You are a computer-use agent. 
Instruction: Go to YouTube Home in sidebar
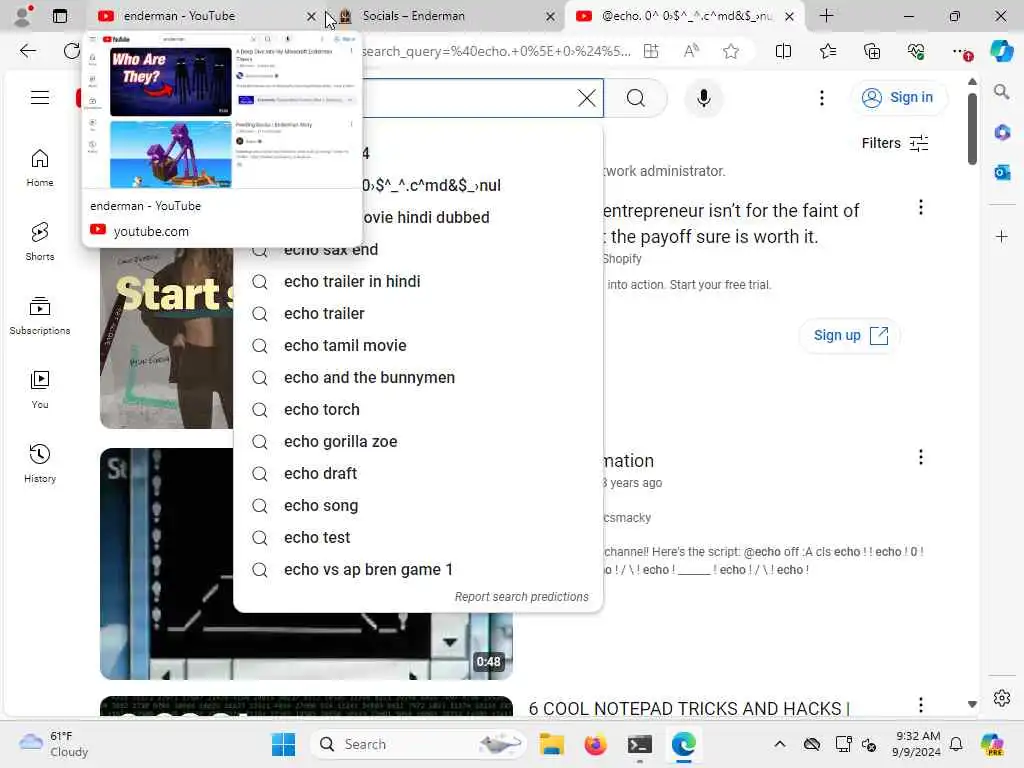coord(40,168)
